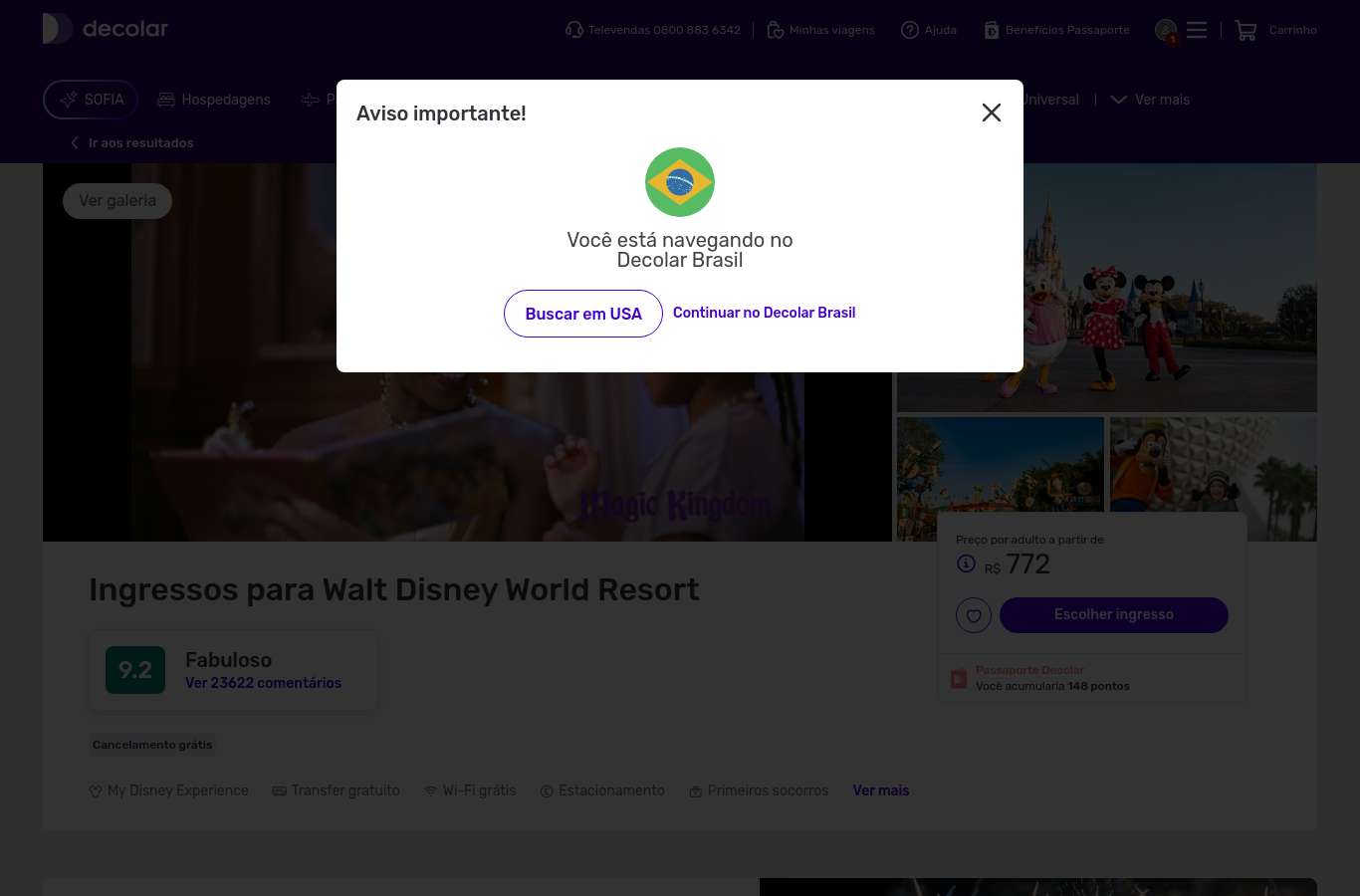
Task: Click the Minhas viagens luggage icon
Action: click(776, 30)
